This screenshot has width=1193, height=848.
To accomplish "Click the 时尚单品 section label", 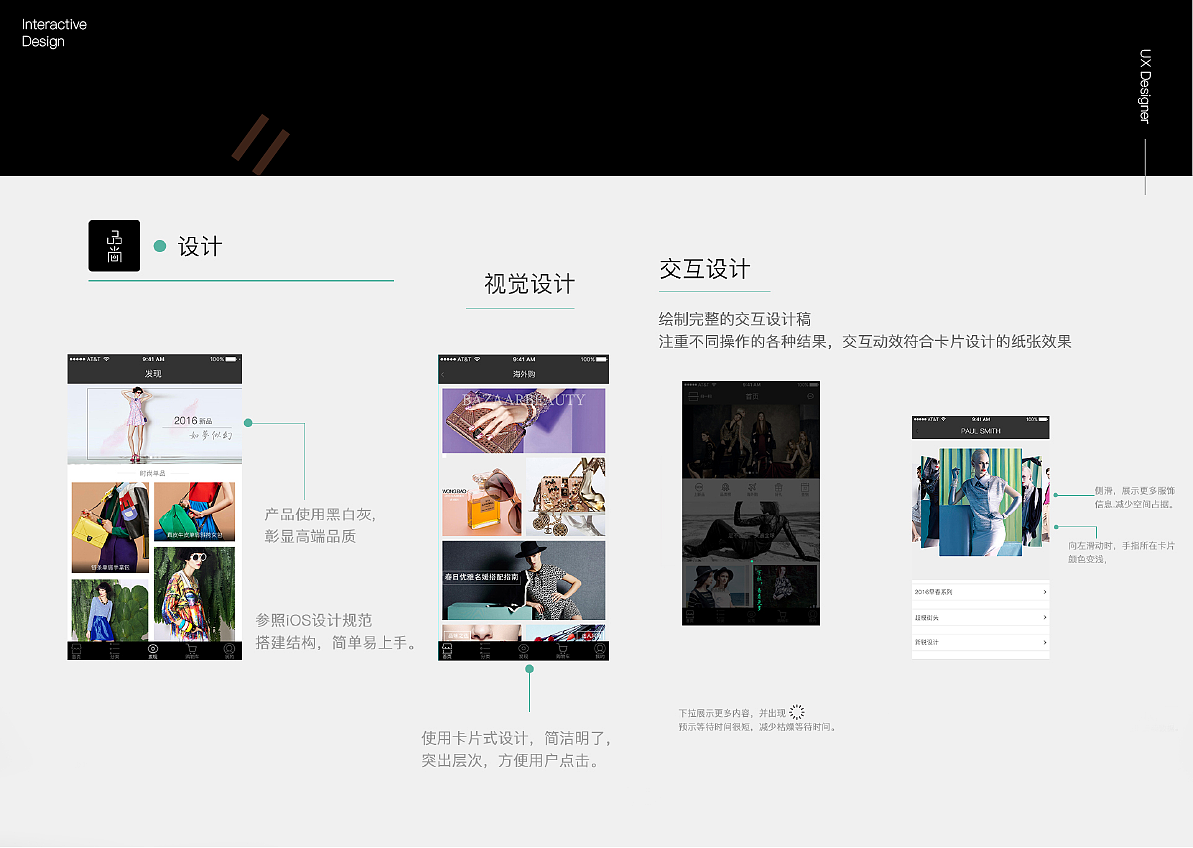I will pyautogui.click(x=152, y=473).
